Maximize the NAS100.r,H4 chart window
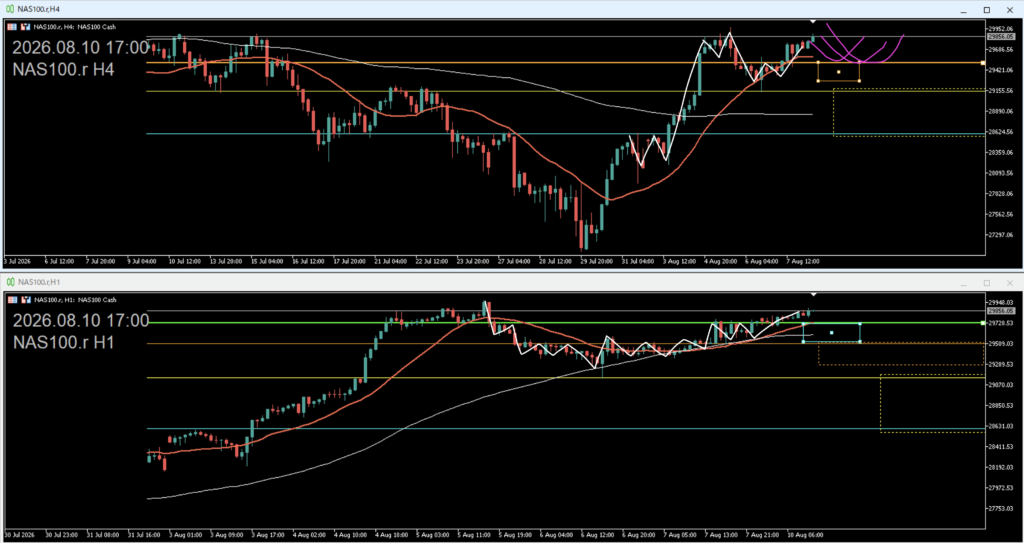The image size is (1024, 543). pyautogui.click(x=987, y=10)
